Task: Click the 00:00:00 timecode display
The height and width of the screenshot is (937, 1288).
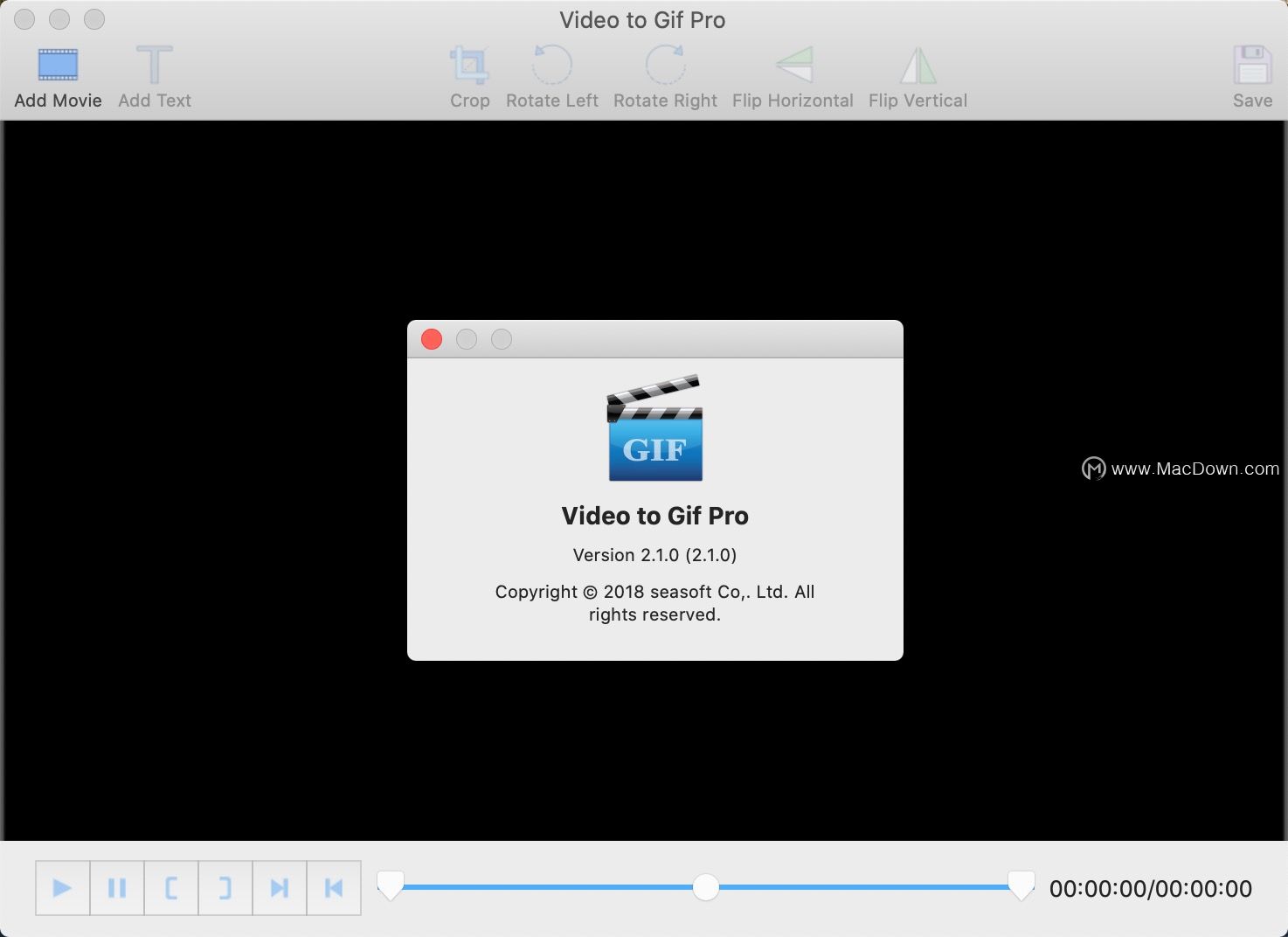Action: point(1151,889)
